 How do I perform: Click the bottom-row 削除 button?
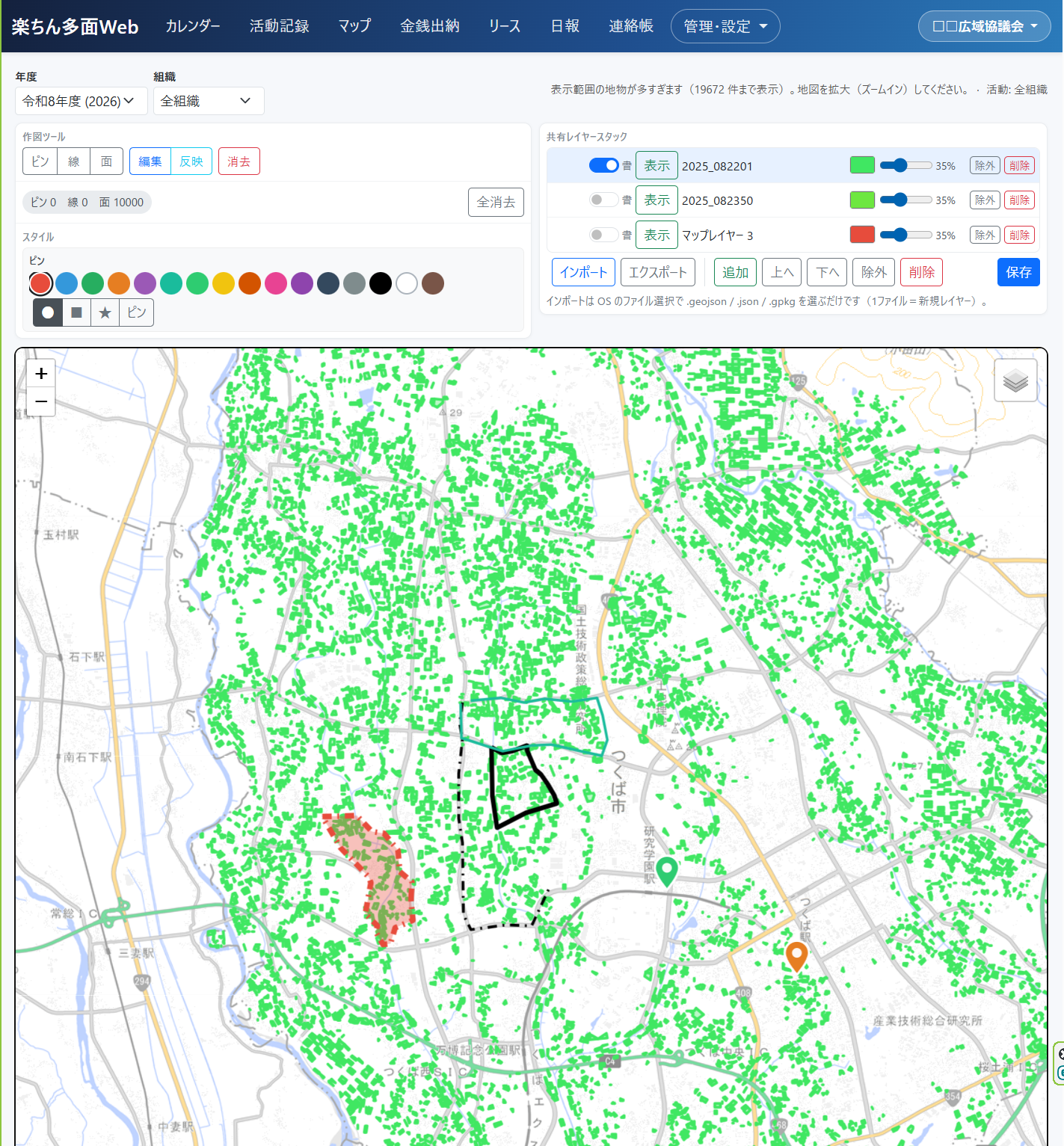point(921,272)
